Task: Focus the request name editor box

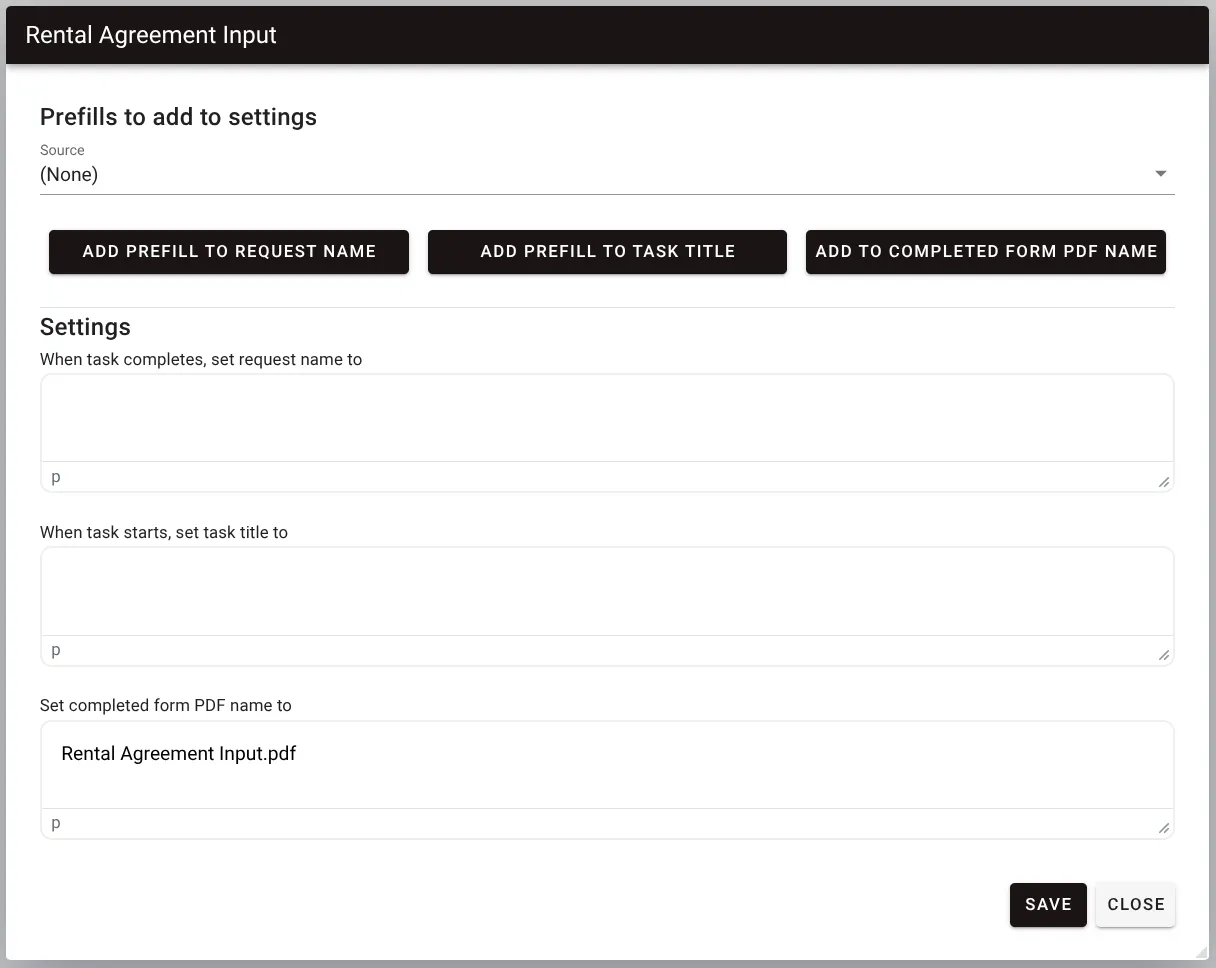Action: [606, 418]
